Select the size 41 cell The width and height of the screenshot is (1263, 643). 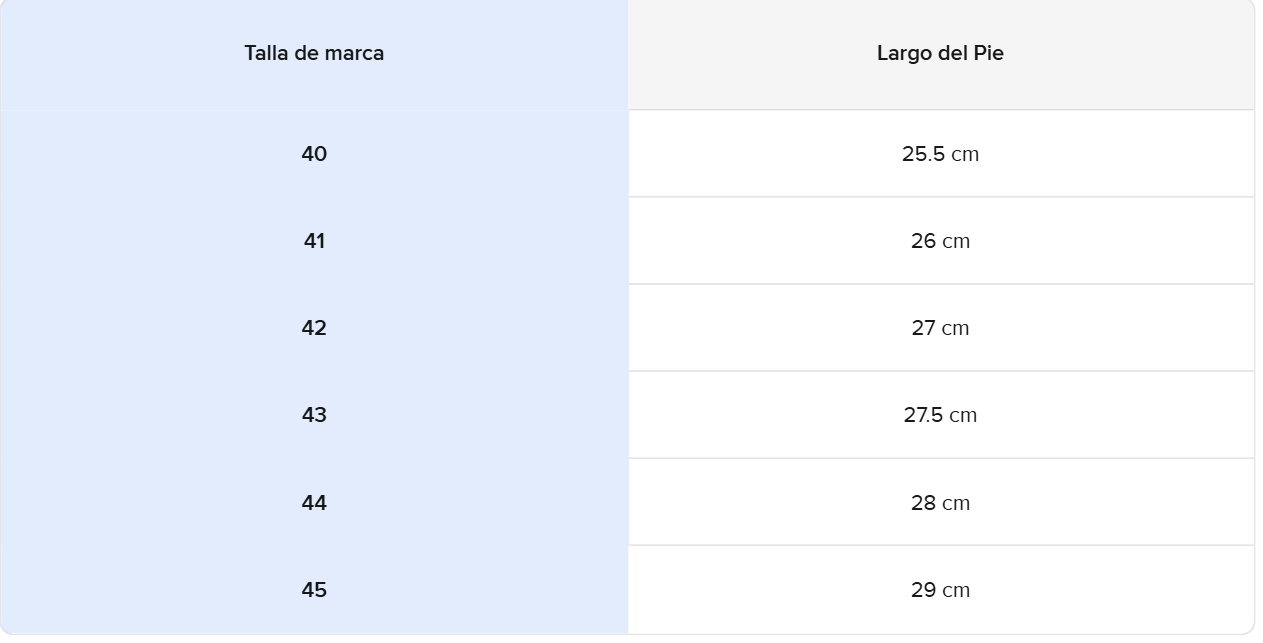[x=314, y=241]
